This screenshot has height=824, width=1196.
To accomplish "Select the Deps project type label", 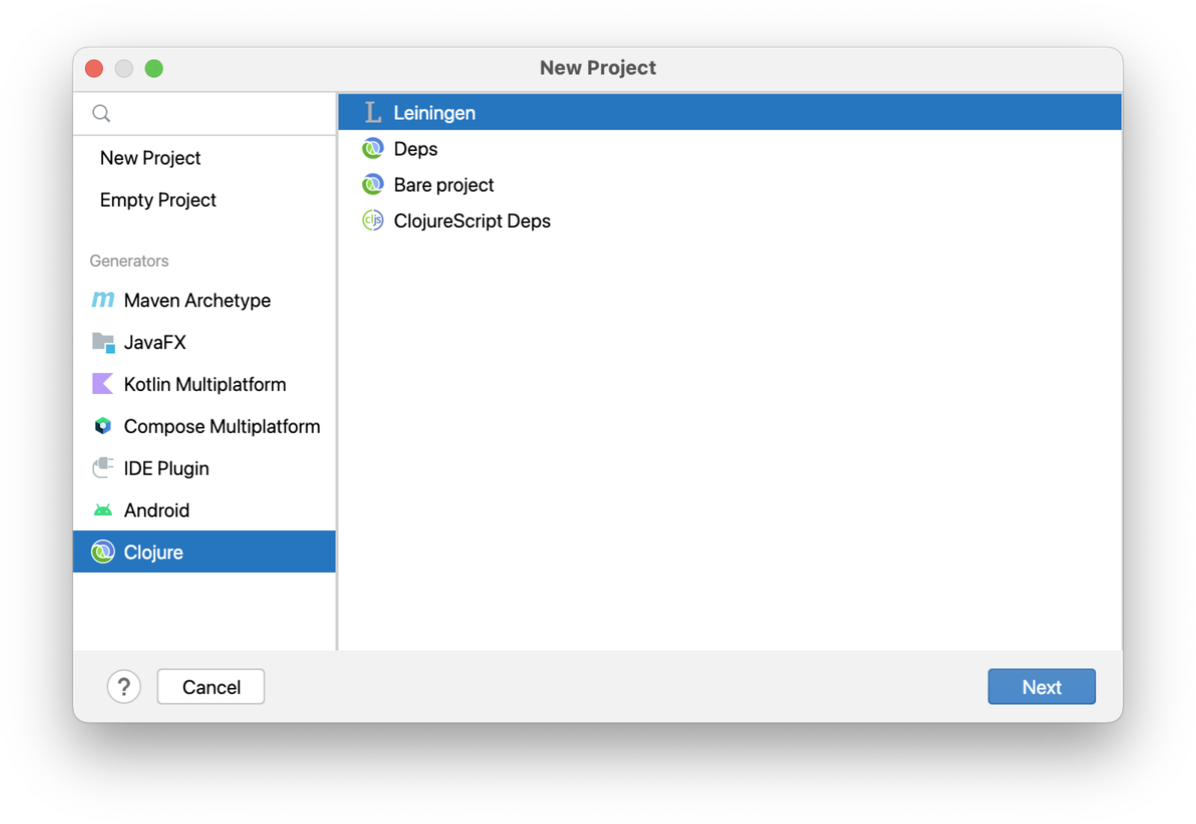I will tap(416, 149).
